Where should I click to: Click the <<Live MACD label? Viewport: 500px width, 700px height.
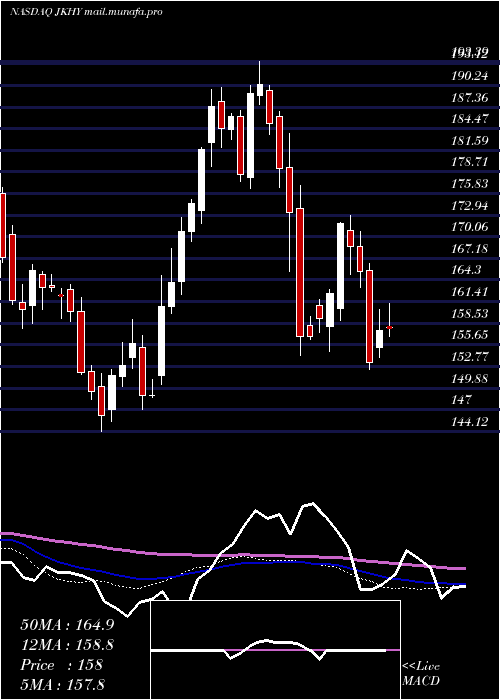point(421,674)
